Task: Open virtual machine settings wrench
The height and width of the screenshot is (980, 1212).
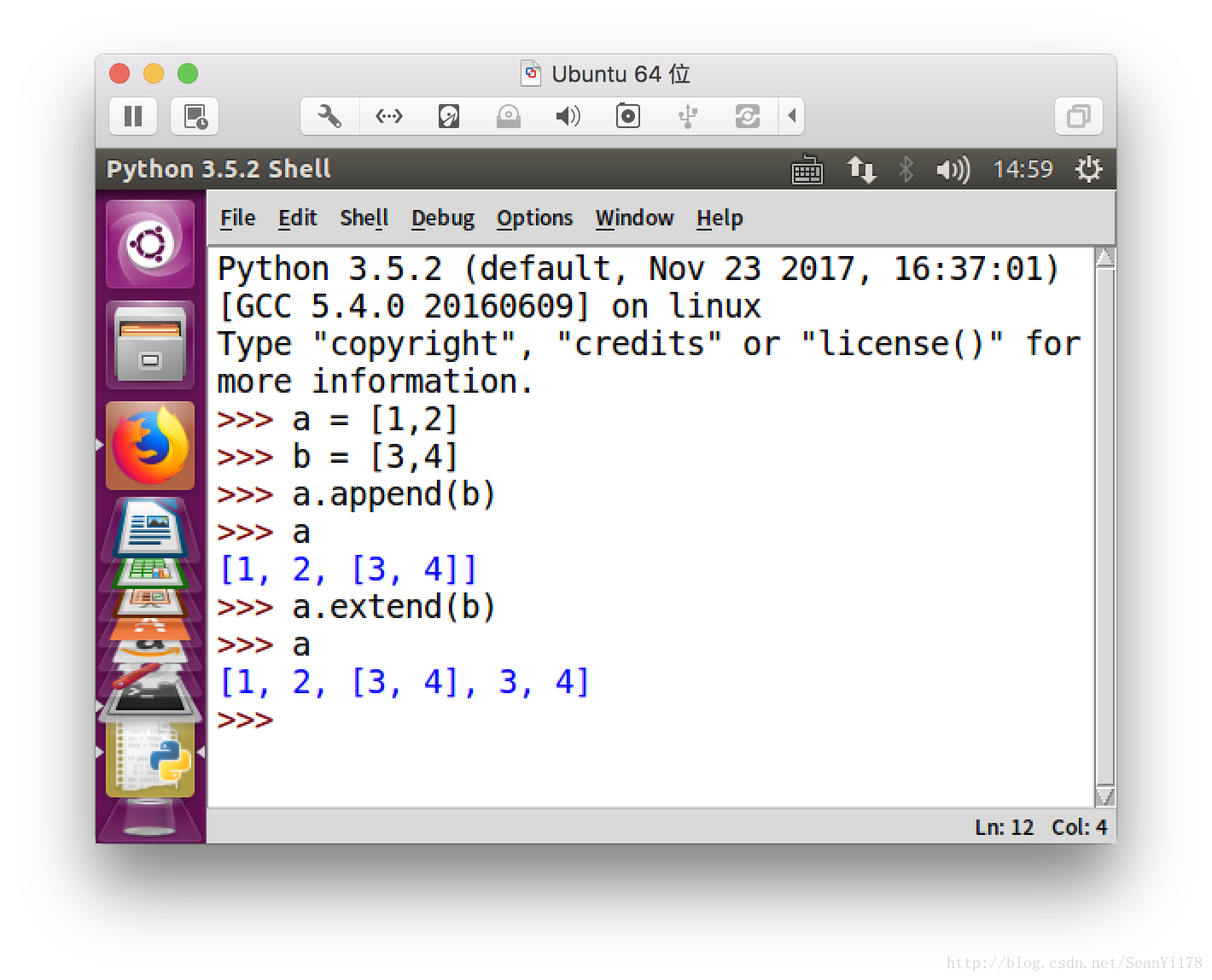Action: tap(329, 116)
